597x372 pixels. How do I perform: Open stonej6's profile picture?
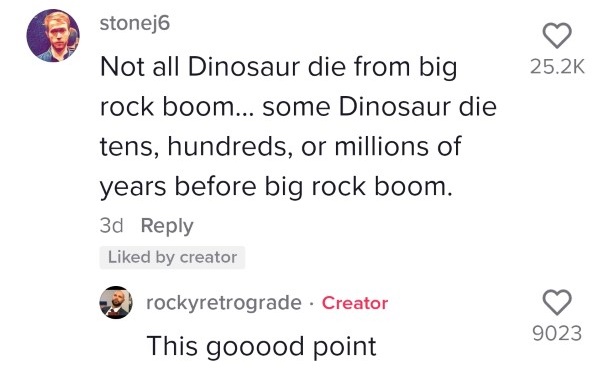click(53, 35)
